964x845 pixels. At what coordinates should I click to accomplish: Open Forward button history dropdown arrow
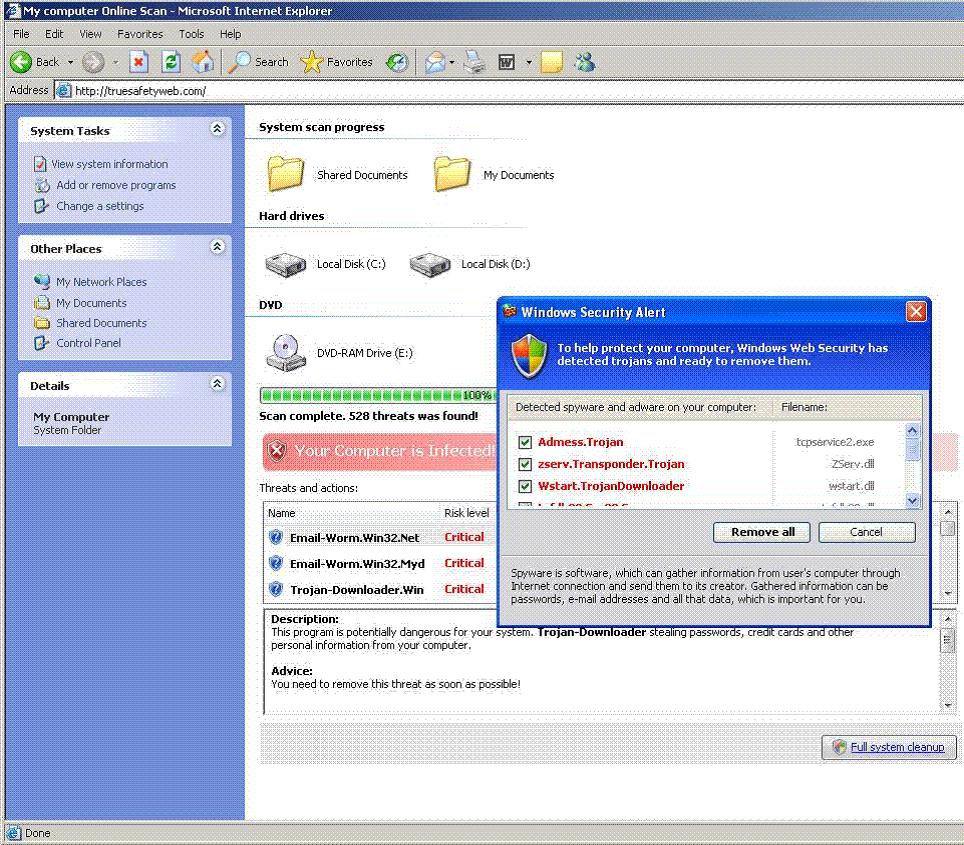[115, 62]
